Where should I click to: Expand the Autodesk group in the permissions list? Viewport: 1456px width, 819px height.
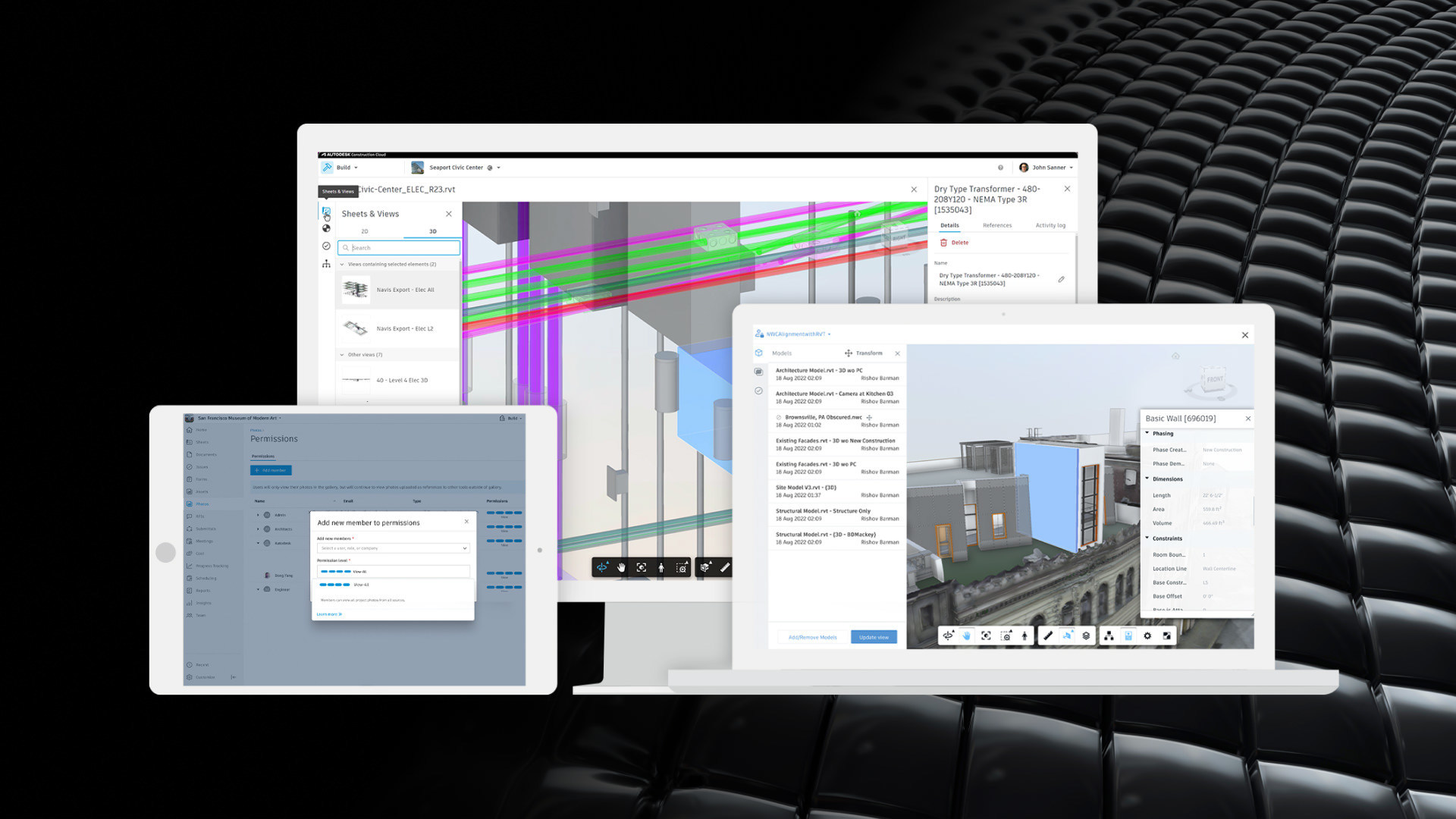pos(259,543)
